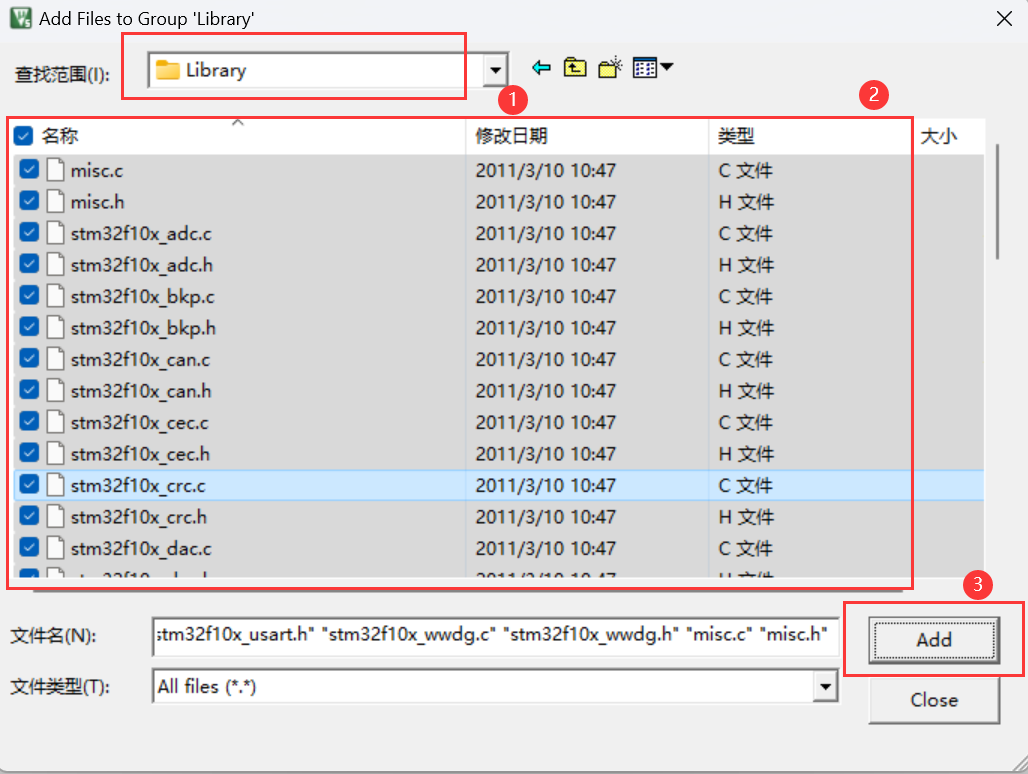Click the stm32f10x_can.c file icon
The width and height of the screenshot is (1028, 774).
coord(56,358)
